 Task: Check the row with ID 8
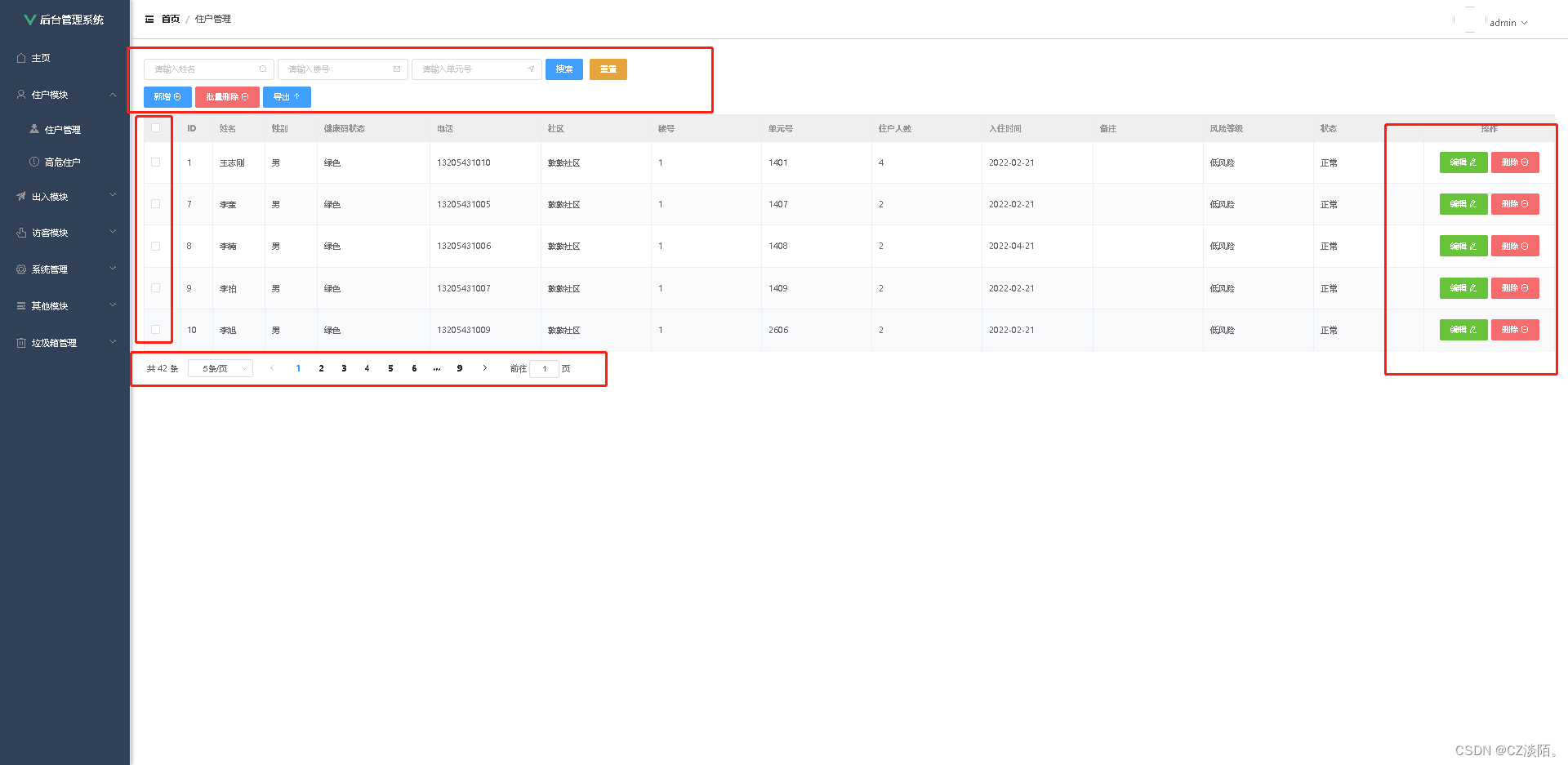point(155,246)
